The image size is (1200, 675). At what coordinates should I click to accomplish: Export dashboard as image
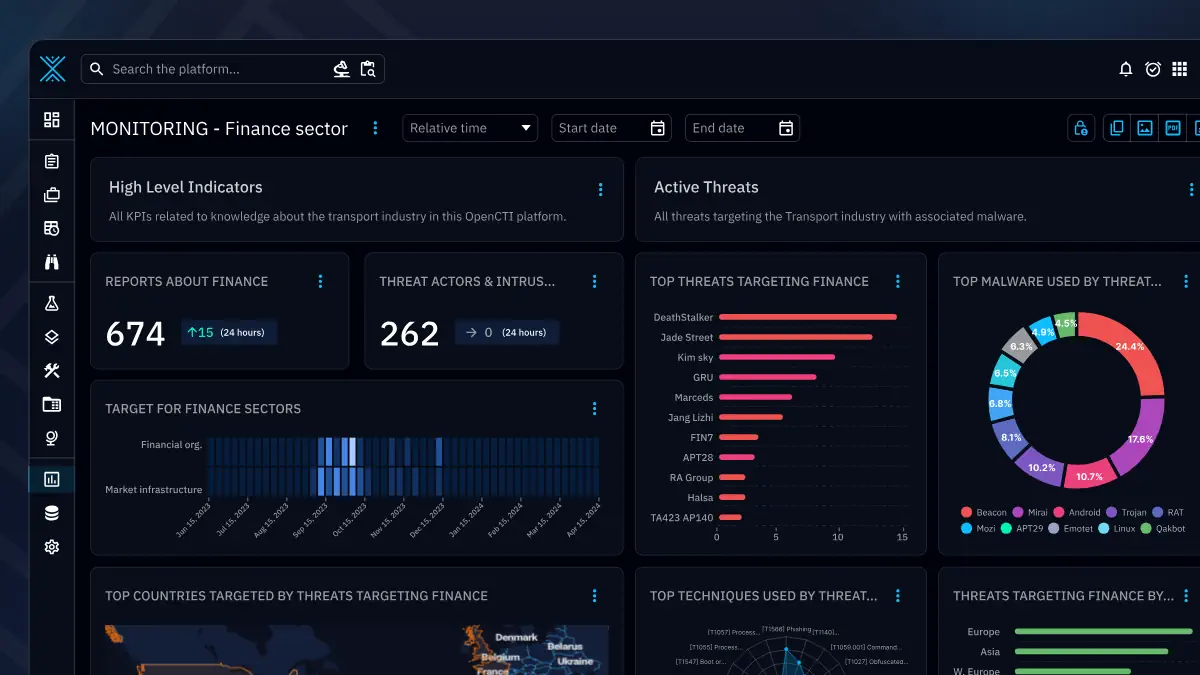[x=1145, y=128]
